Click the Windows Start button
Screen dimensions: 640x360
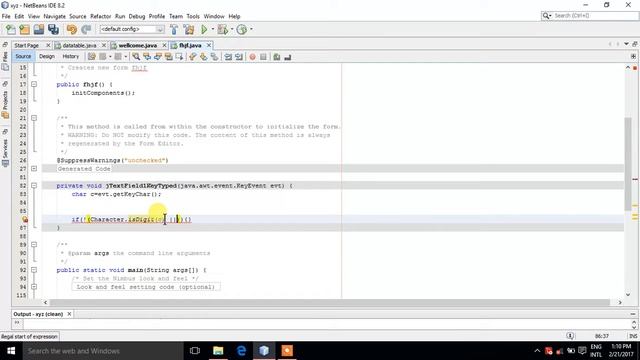11,351
